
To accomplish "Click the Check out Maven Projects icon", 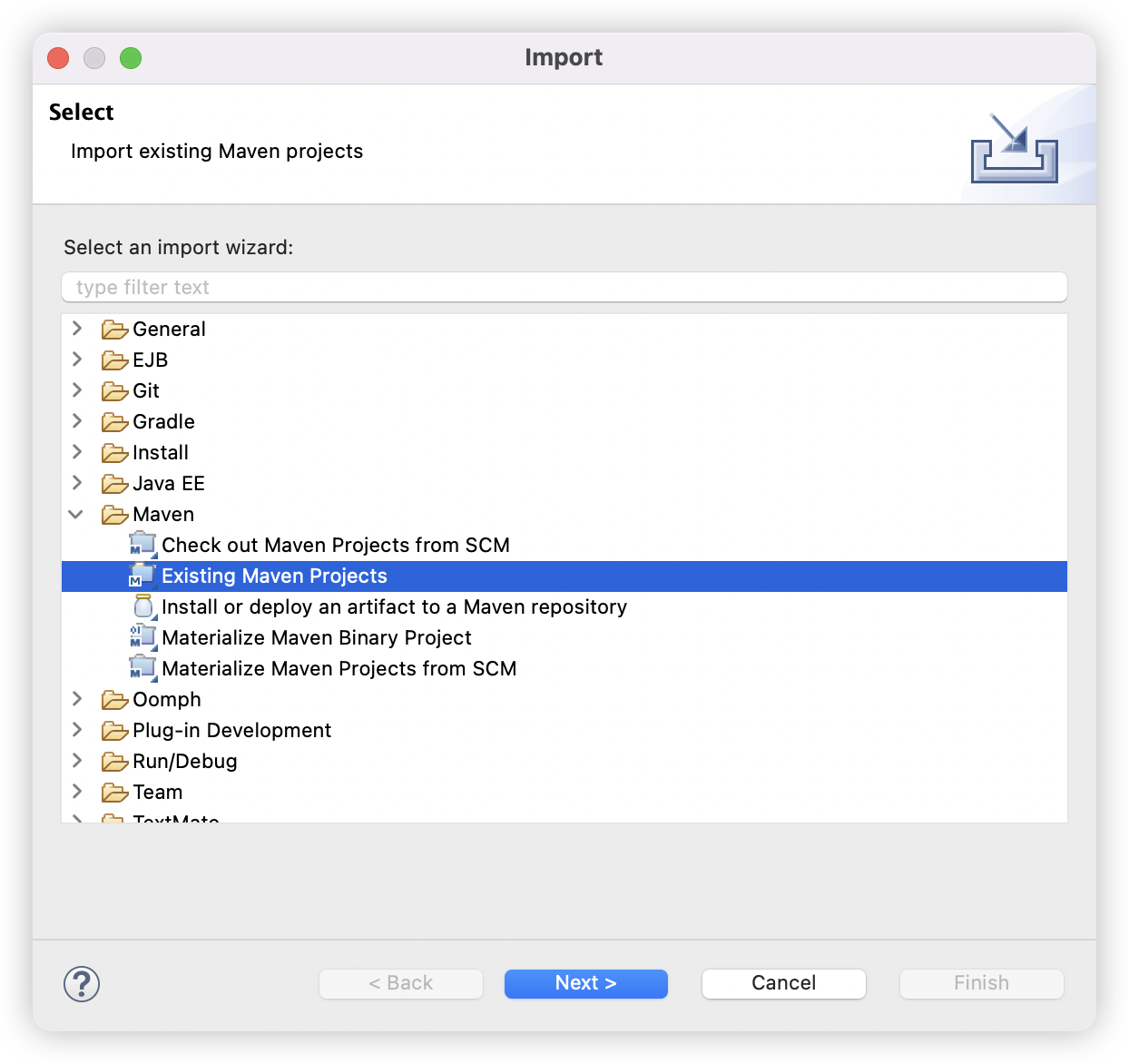I will click(x=143, y=545).
